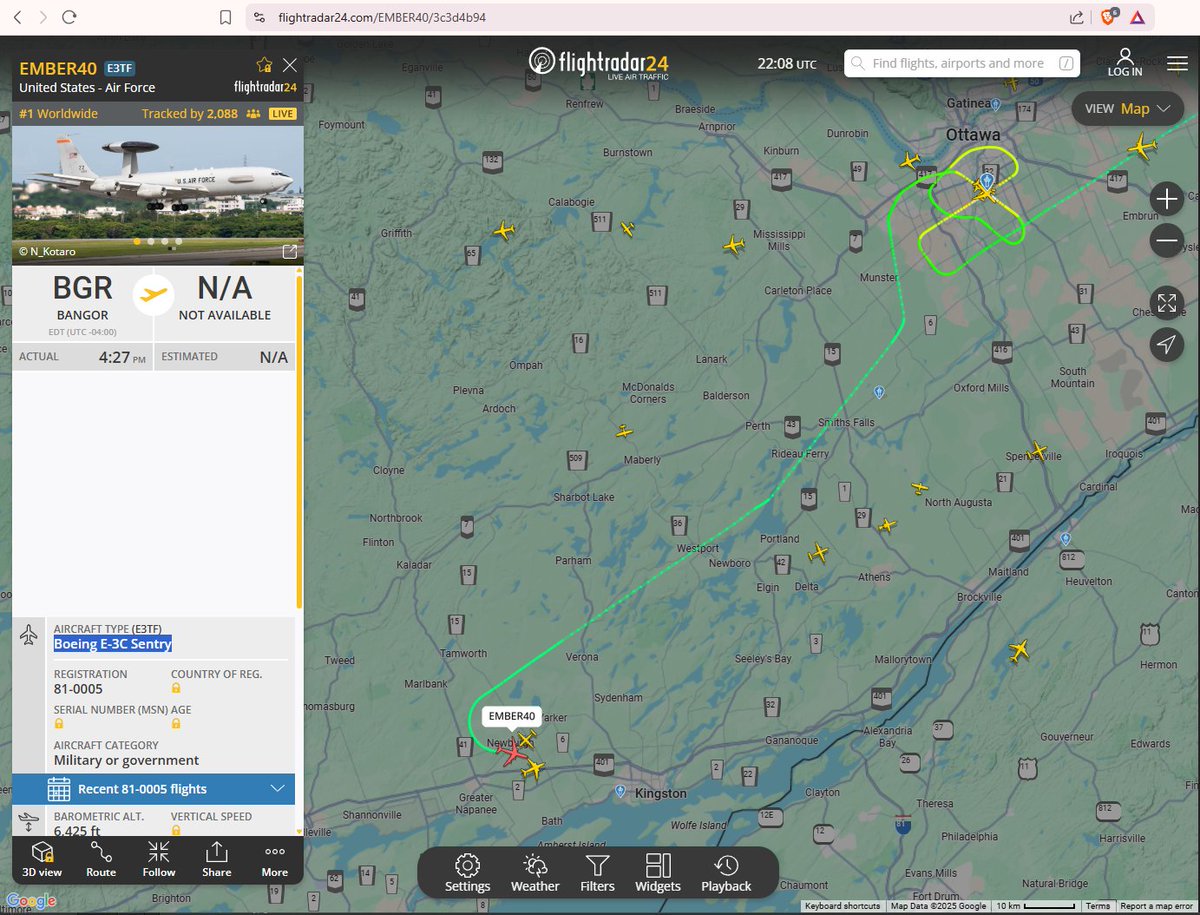
Task: Click the Tracked by 2,088 counter
Action: click(x=190, y=114)
